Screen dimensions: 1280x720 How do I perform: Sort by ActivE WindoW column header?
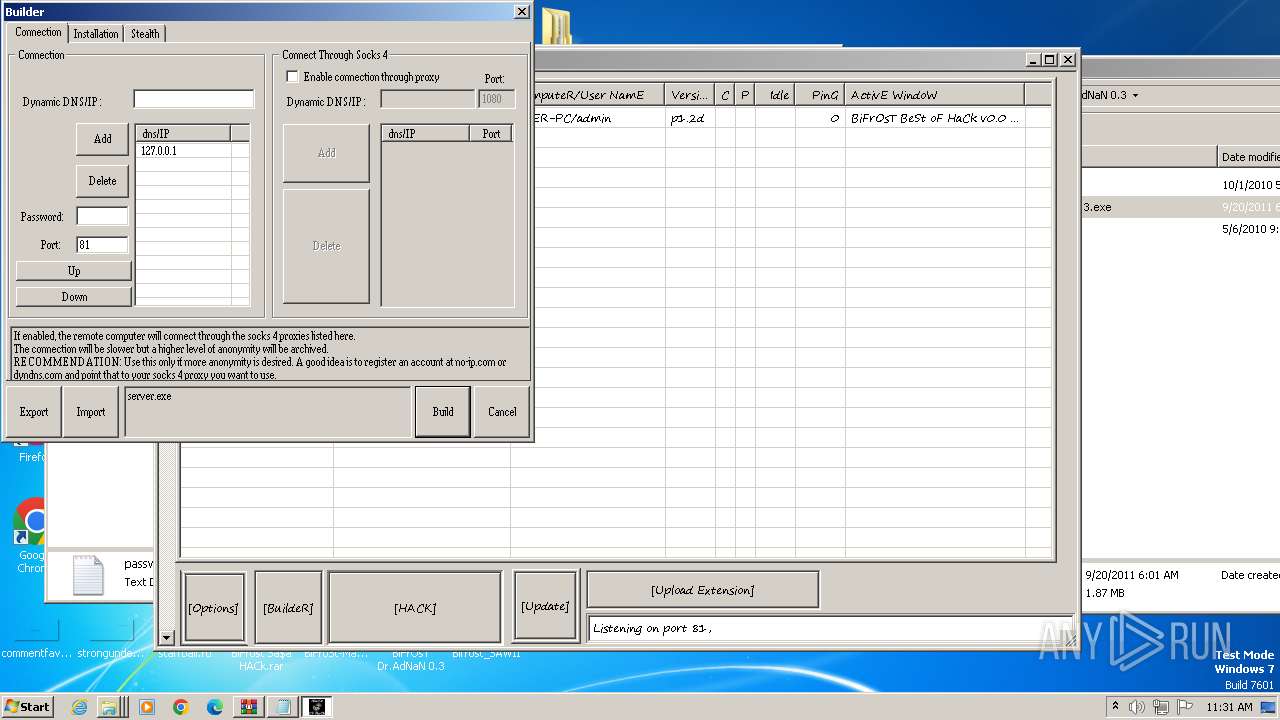tap(935, 95)
